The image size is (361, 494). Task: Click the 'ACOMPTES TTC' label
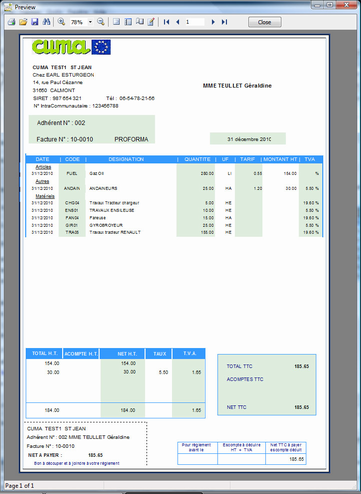(x=245, y=379)
